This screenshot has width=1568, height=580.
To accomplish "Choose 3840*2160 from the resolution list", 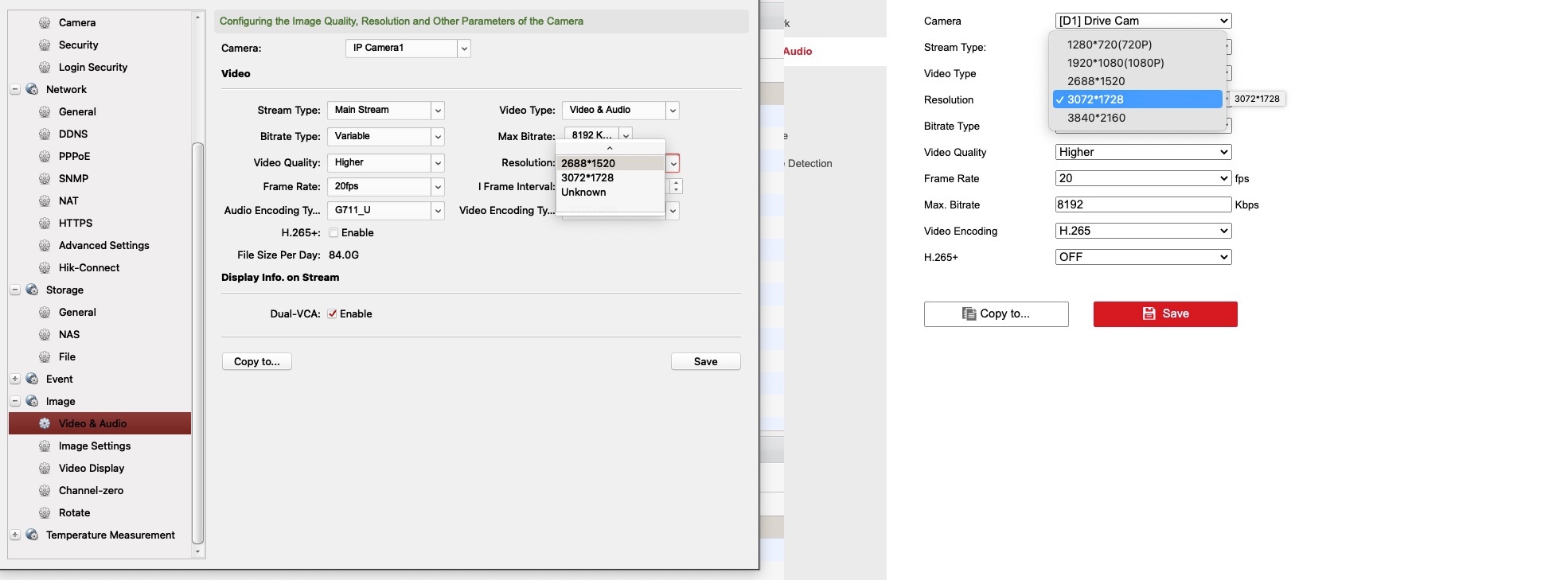I will (1096, 118).
